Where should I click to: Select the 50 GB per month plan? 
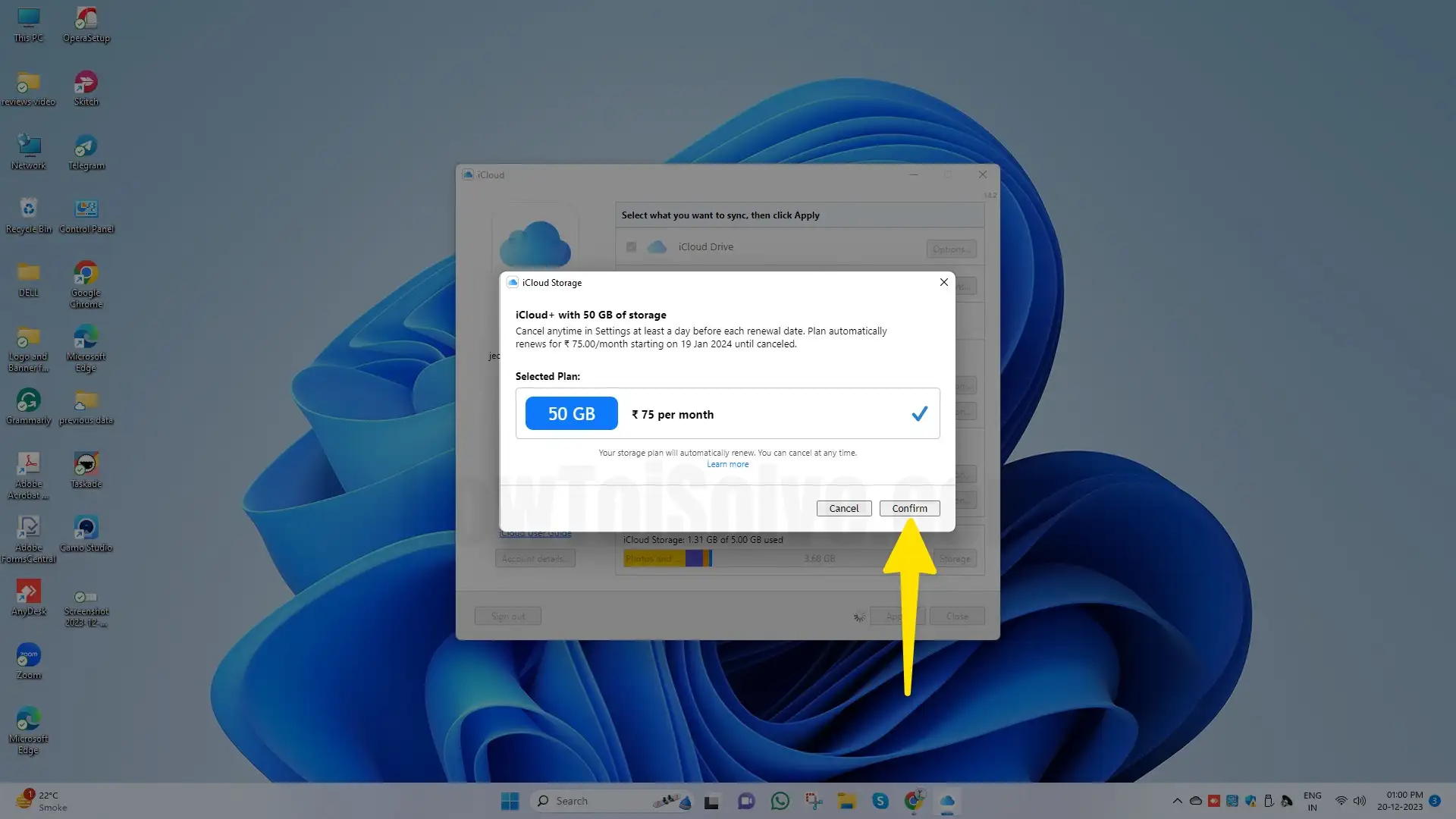[728, 413]
